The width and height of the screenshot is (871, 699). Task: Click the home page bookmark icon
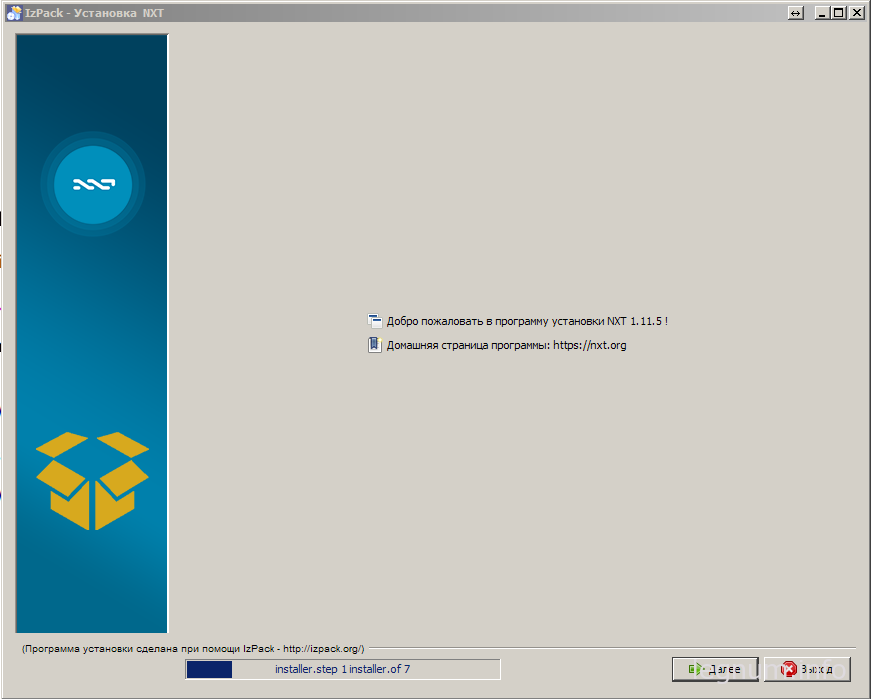375,345
